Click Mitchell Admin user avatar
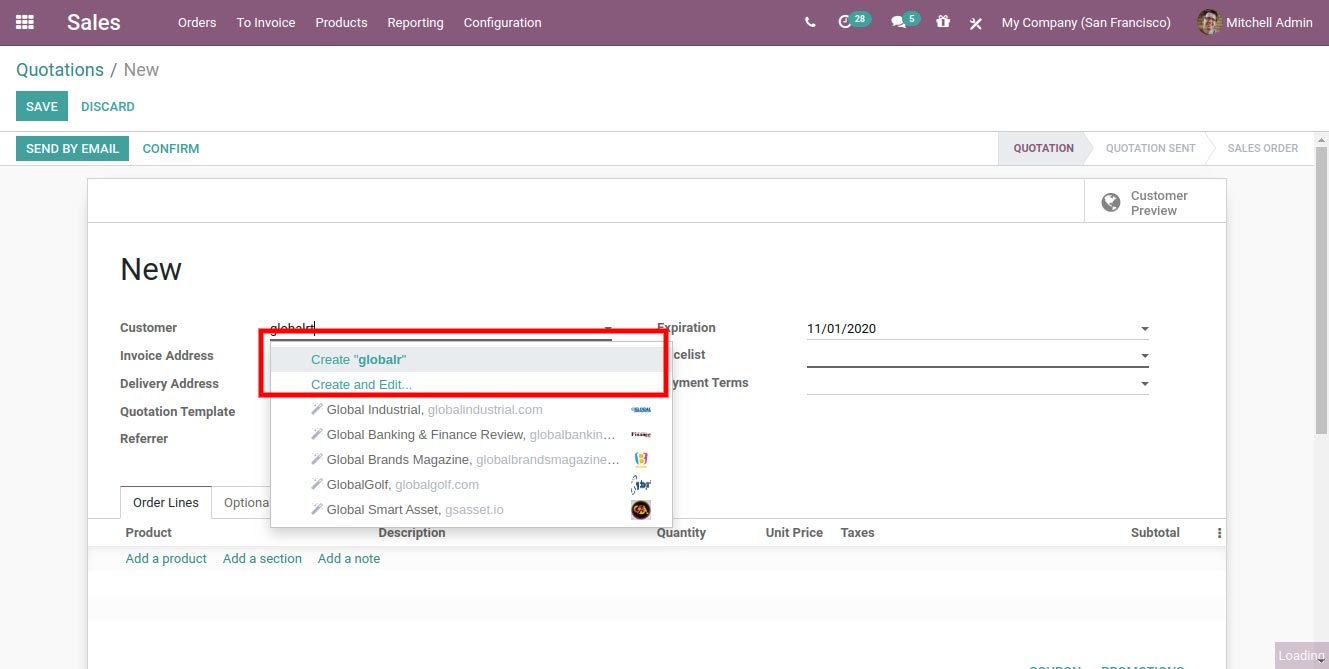1329x669 pixels. (x=1209, y=22)
